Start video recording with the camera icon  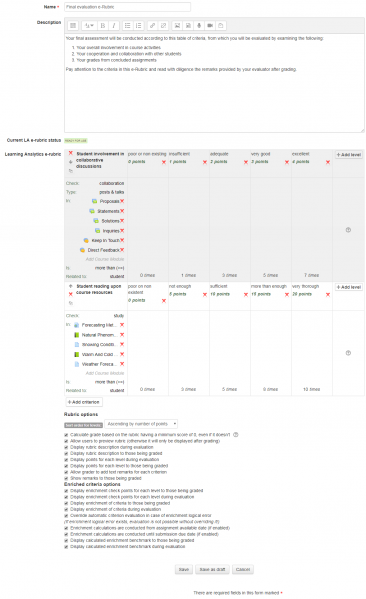210,26
